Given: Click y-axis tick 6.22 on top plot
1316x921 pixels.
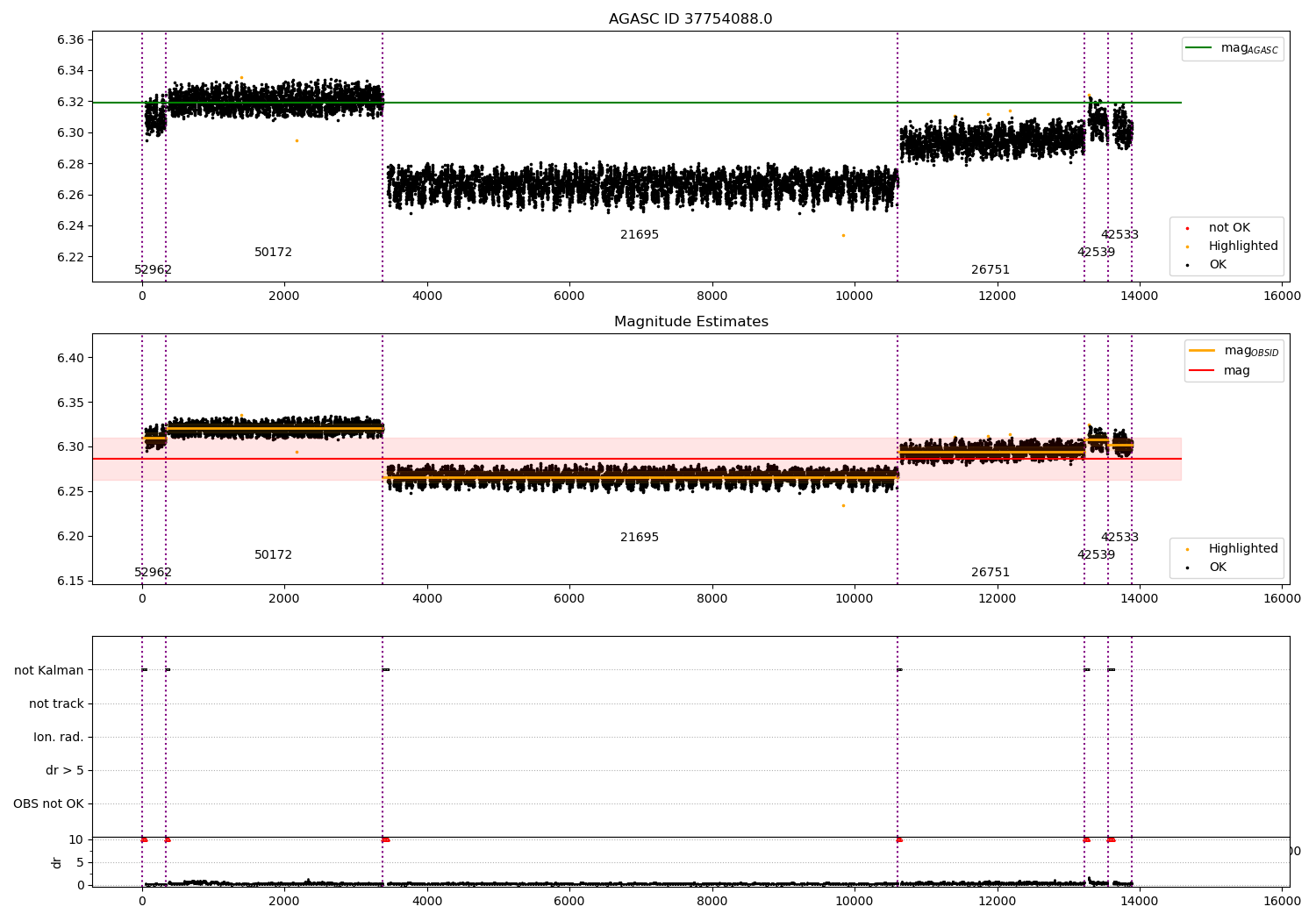Looking at the screenshot, I should [x=69, y=257].
